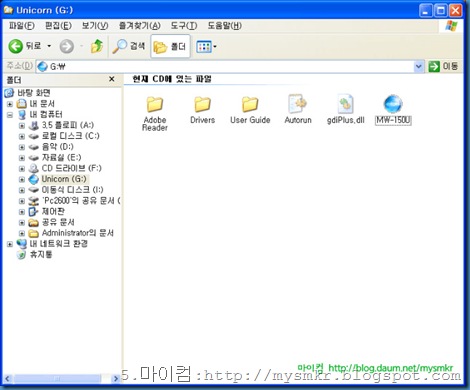The image size is (470, 390).
Task: Collapse the 내 컴퓨터 tree node
Action: click(10, 115)
